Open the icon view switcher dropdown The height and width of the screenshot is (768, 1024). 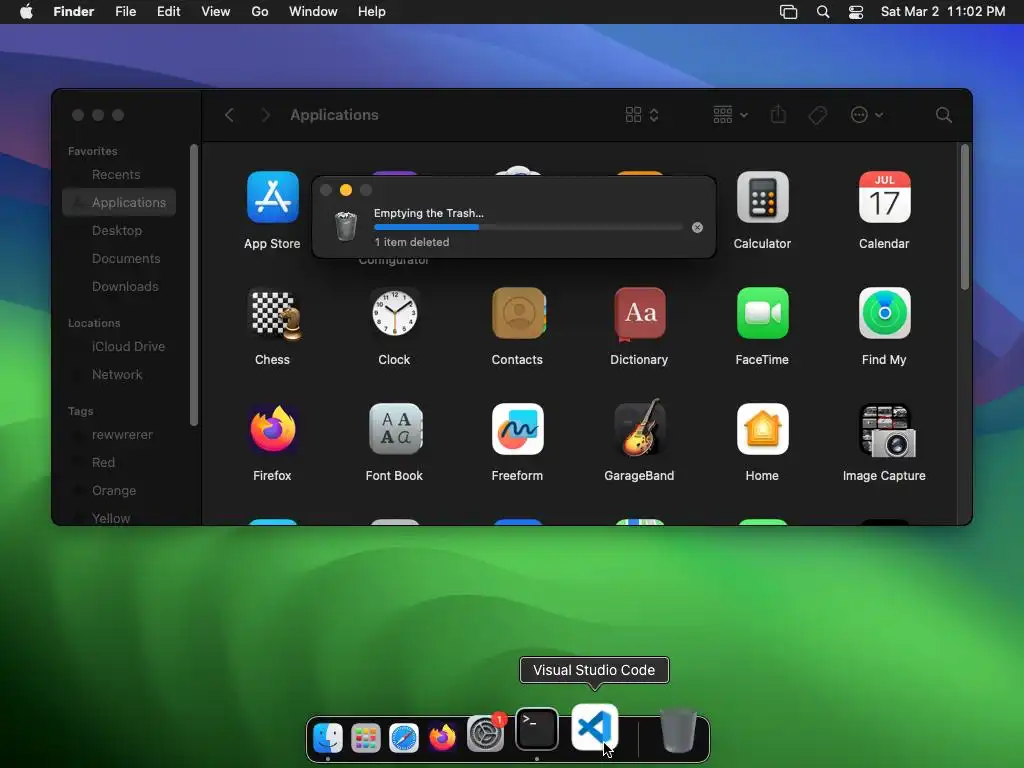pyautogui.click(x=641, y=115)
